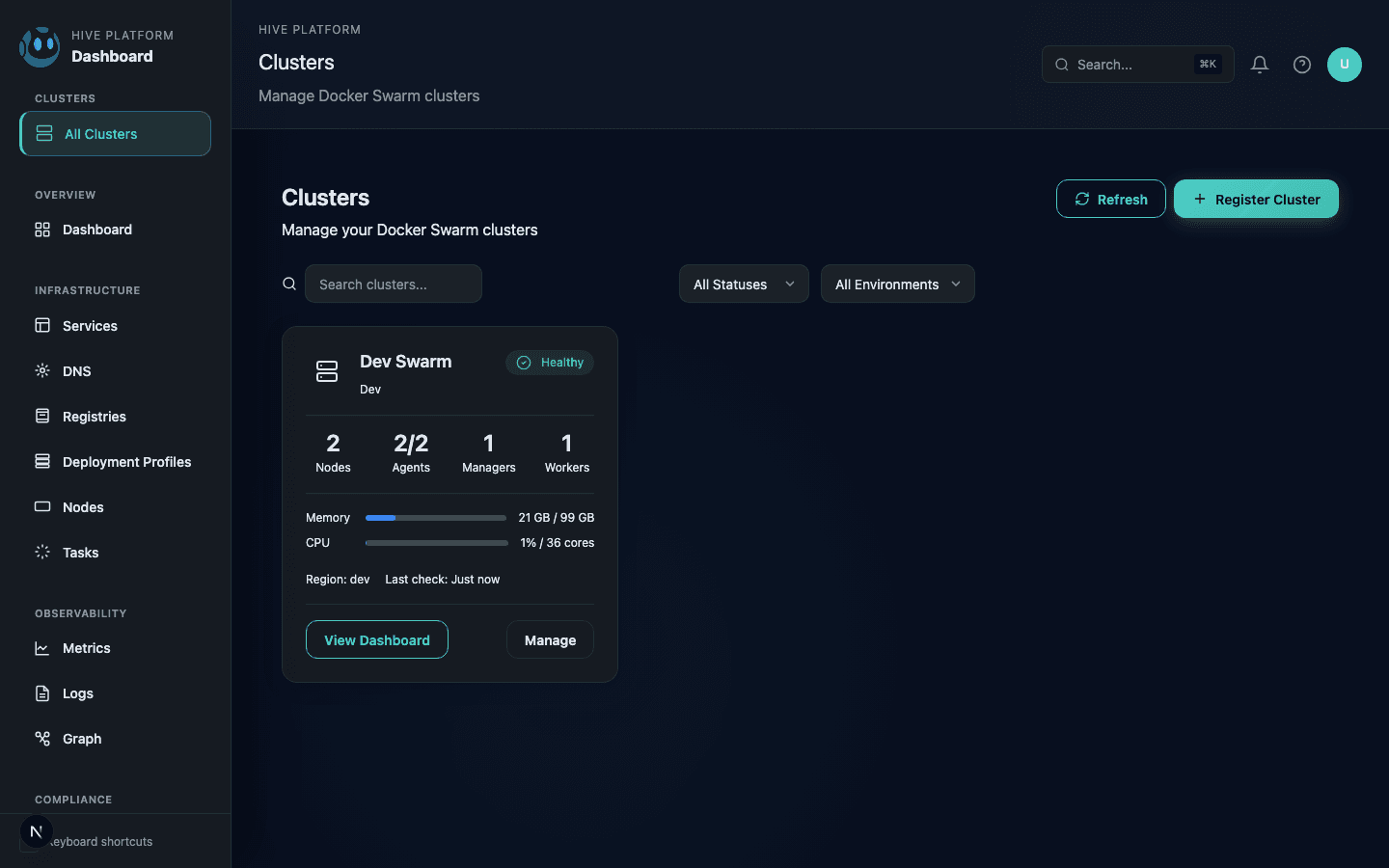Open notifications via the bell icon

1259,64
